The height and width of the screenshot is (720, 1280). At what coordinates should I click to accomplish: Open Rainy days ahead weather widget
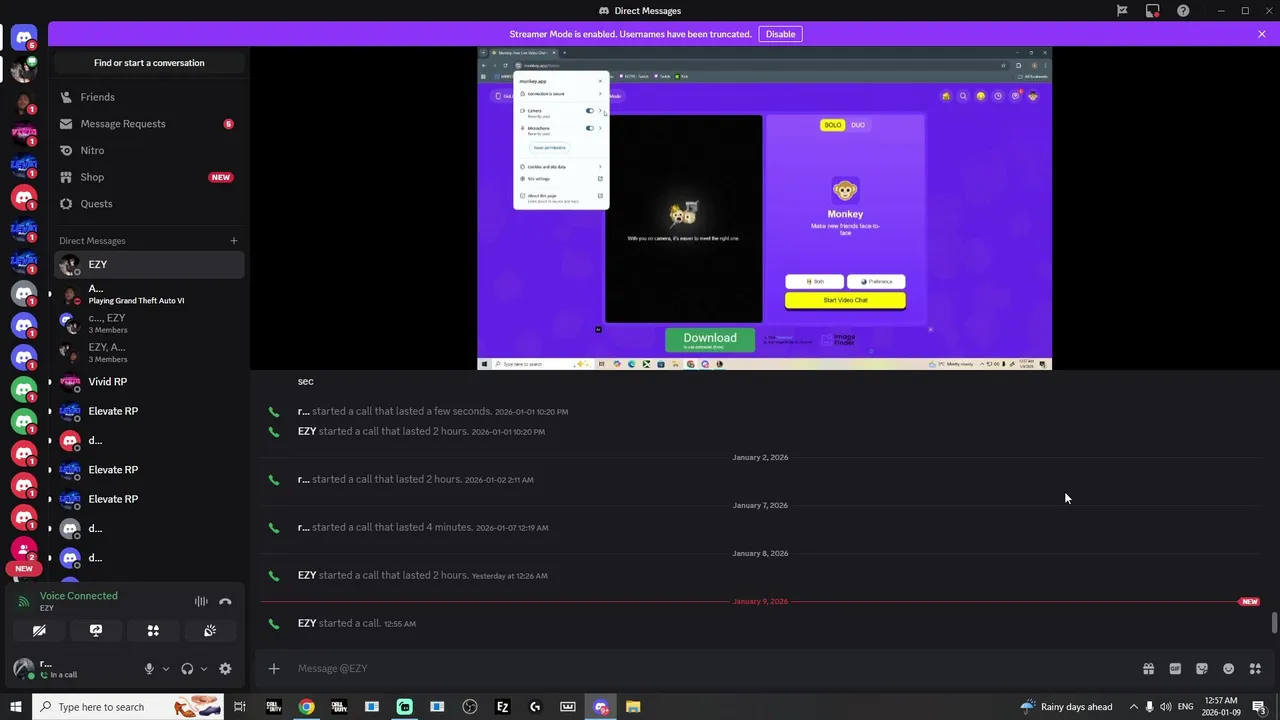[x=1065, y=707]
